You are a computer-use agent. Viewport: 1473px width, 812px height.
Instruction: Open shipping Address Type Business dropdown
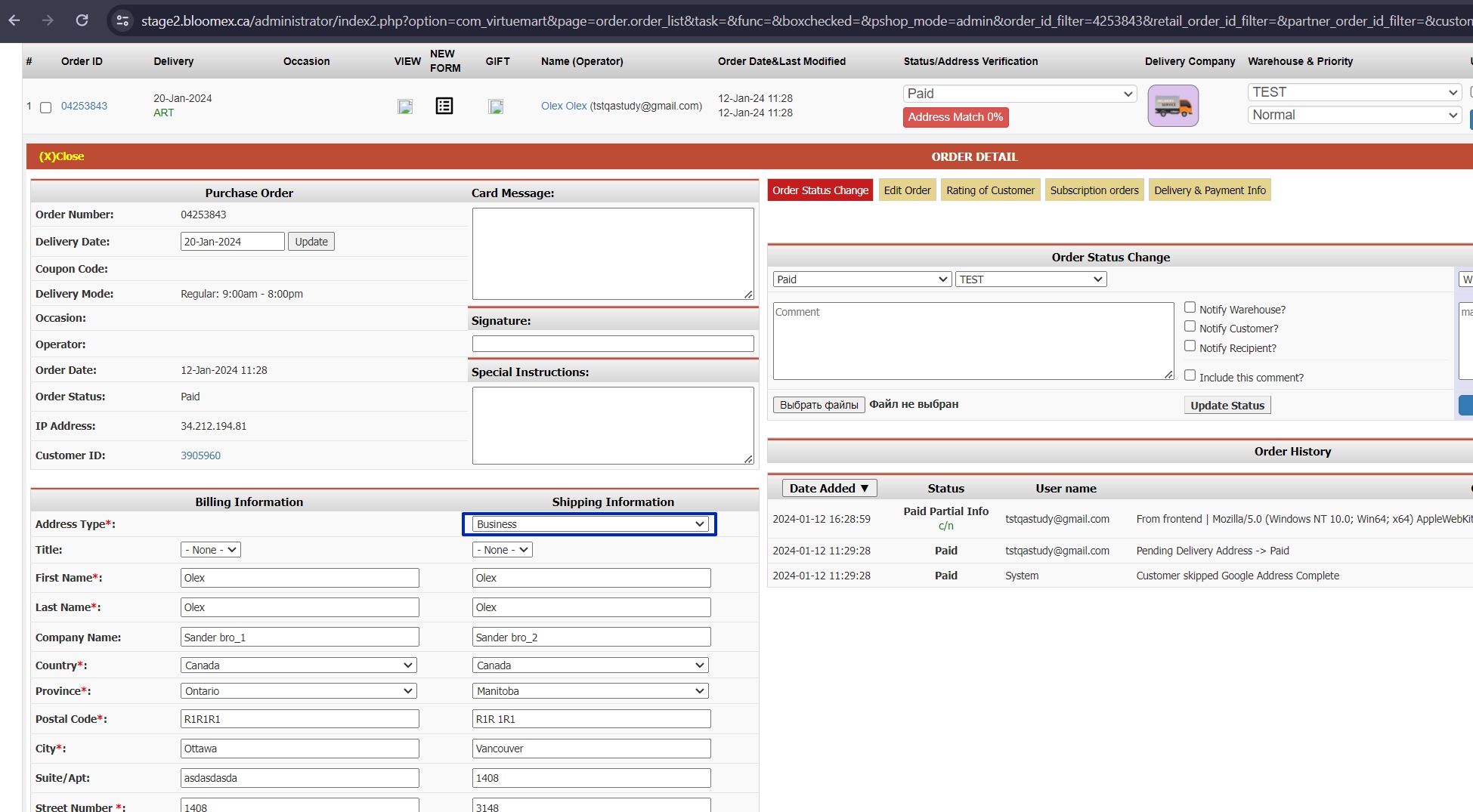[590, 524]
